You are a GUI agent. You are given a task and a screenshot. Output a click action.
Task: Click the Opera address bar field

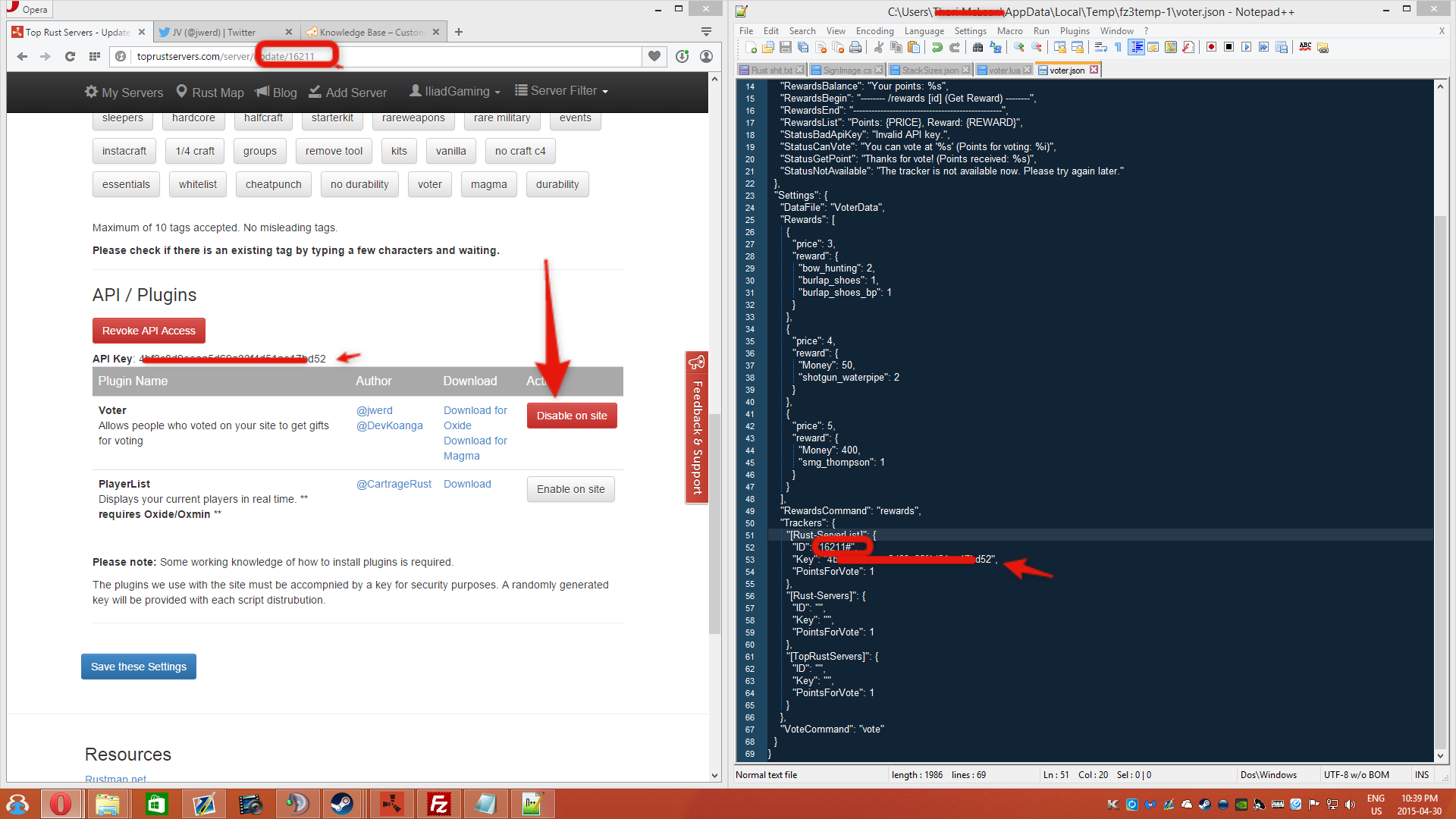pos(455,56)
